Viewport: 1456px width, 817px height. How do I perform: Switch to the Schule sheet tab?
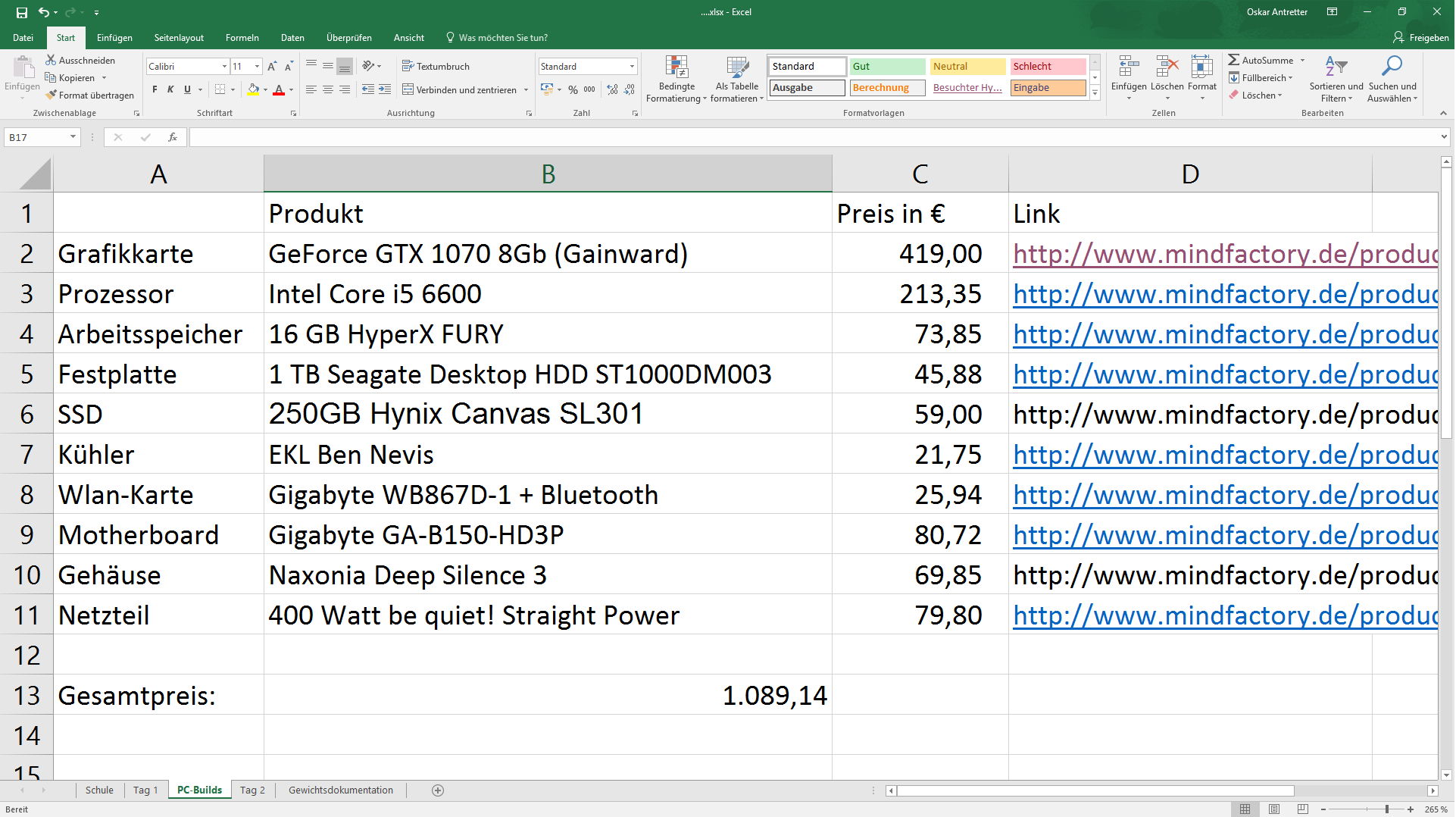click(99, 790)
